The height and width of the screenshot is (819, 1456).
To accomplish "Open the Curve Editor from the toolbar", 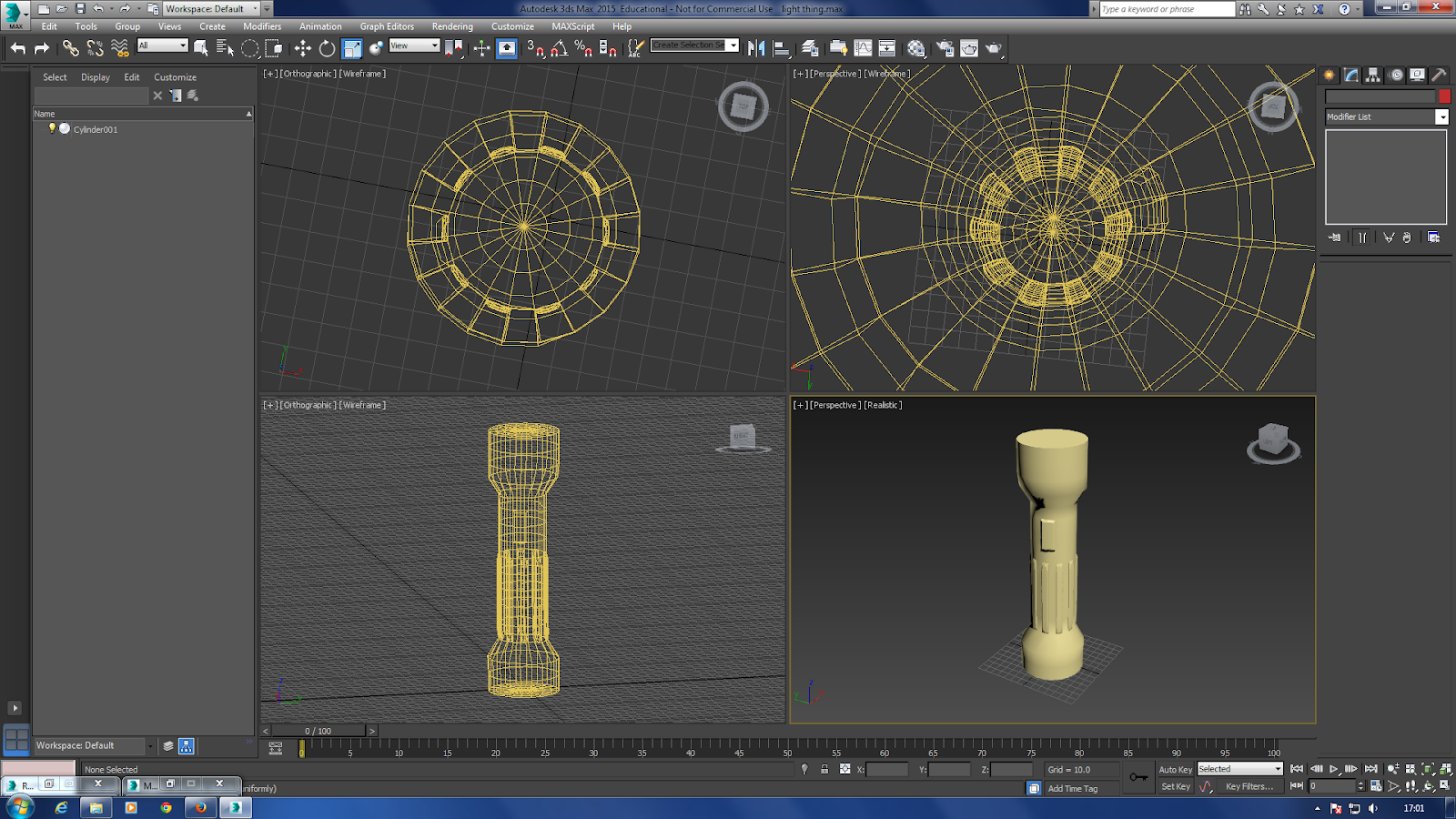I will pos(863,48).
